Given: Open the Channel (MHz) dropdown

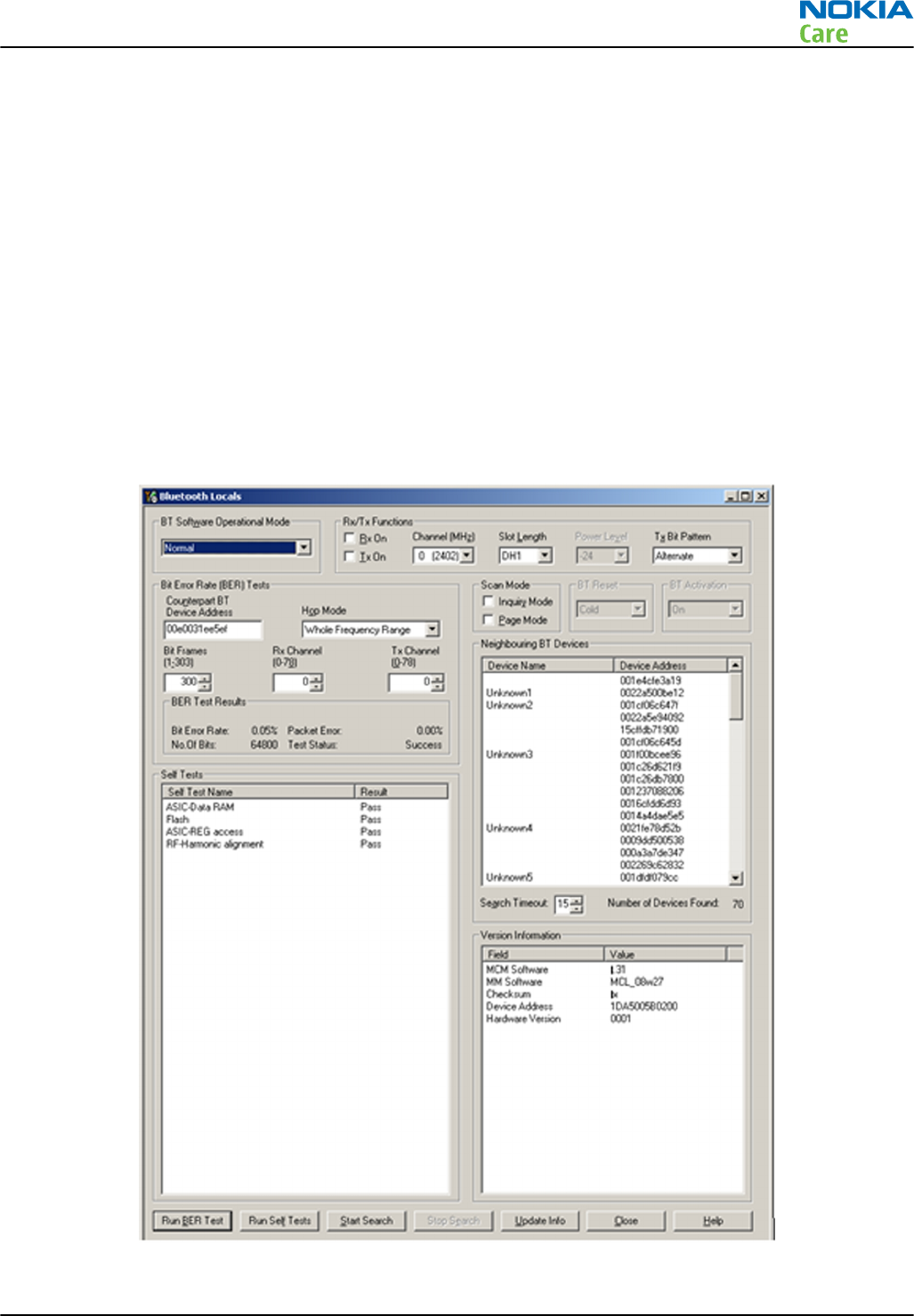Looking at the screenshot, I should click(x=466, y=555).
